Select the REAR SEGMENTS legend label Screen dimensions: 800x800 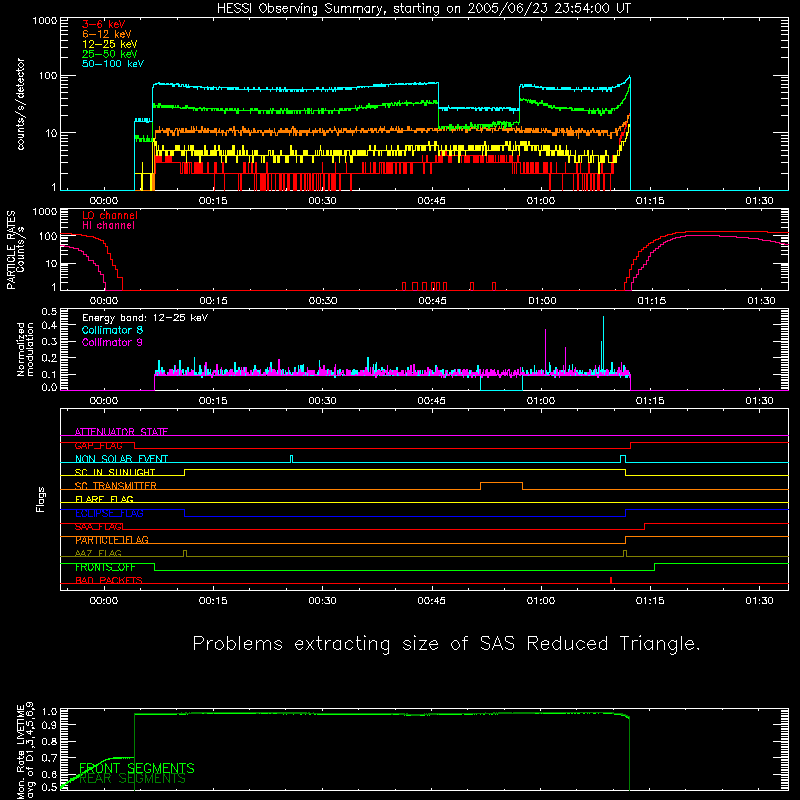pos(133,779)
